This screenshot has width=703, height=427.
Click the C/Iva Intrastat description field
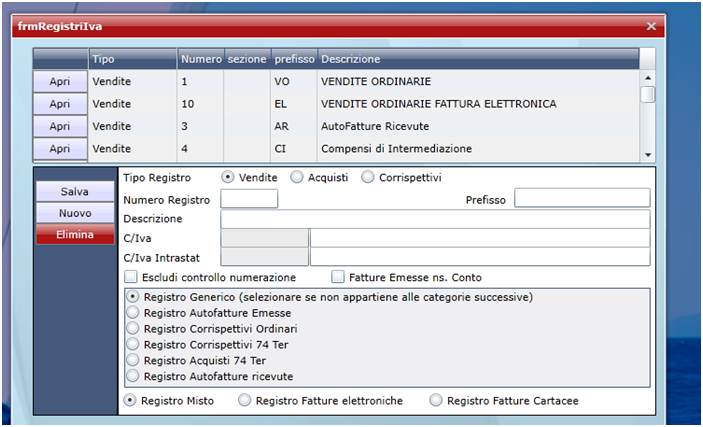tap(480, 257)
